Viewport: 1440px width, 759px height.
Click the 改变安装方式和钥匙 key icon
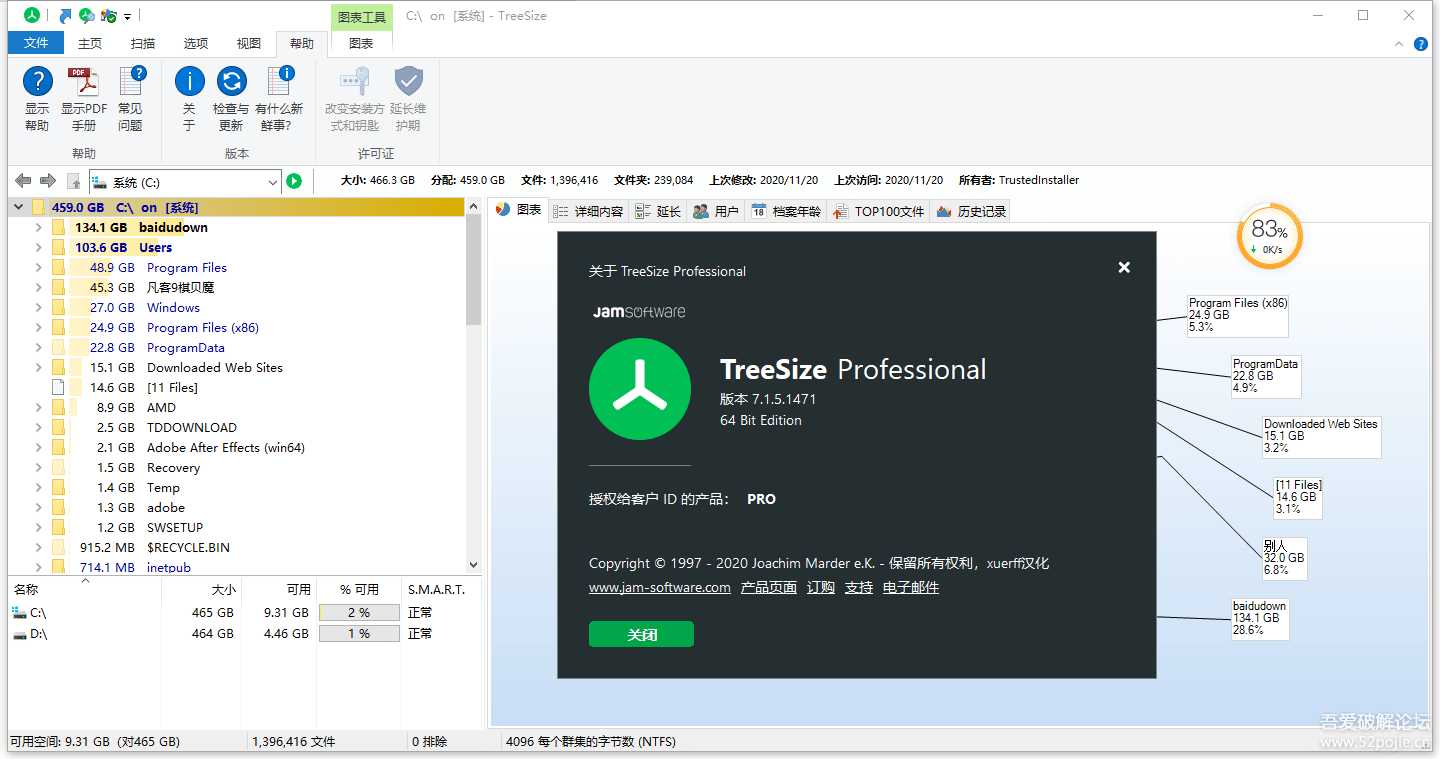(355, 81)
